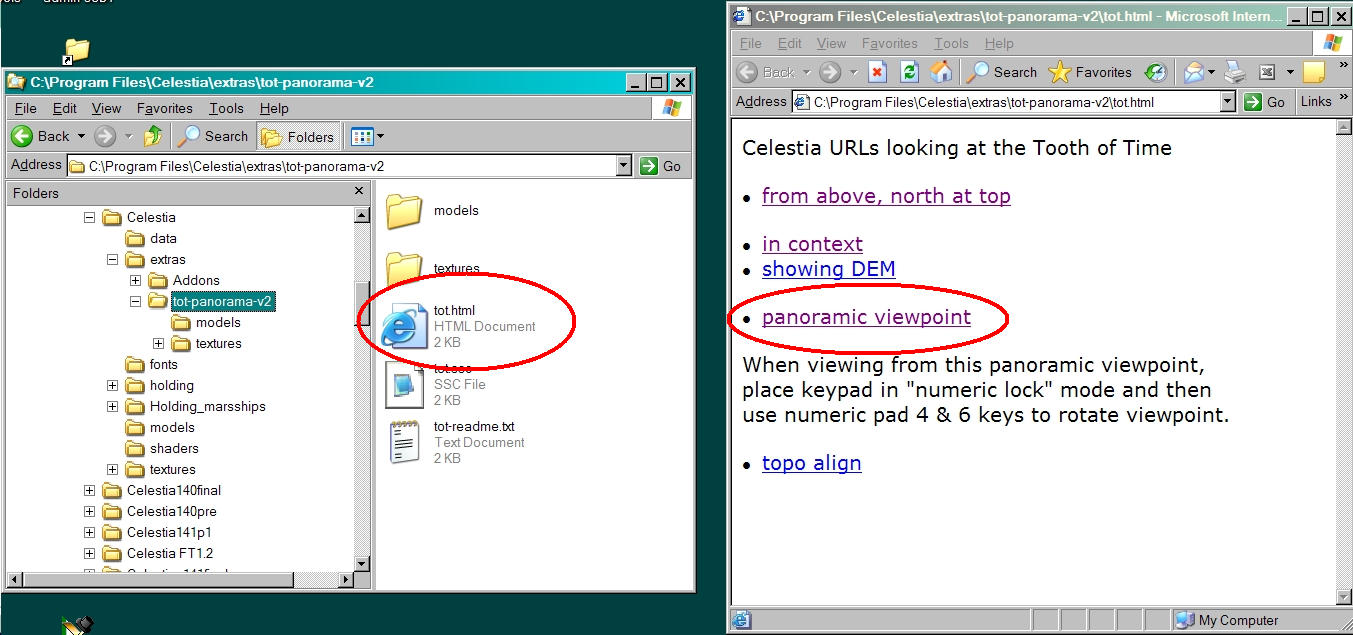Expand the Explorer address bar dropdown
1353x635 pixels.
pos(624,166)
